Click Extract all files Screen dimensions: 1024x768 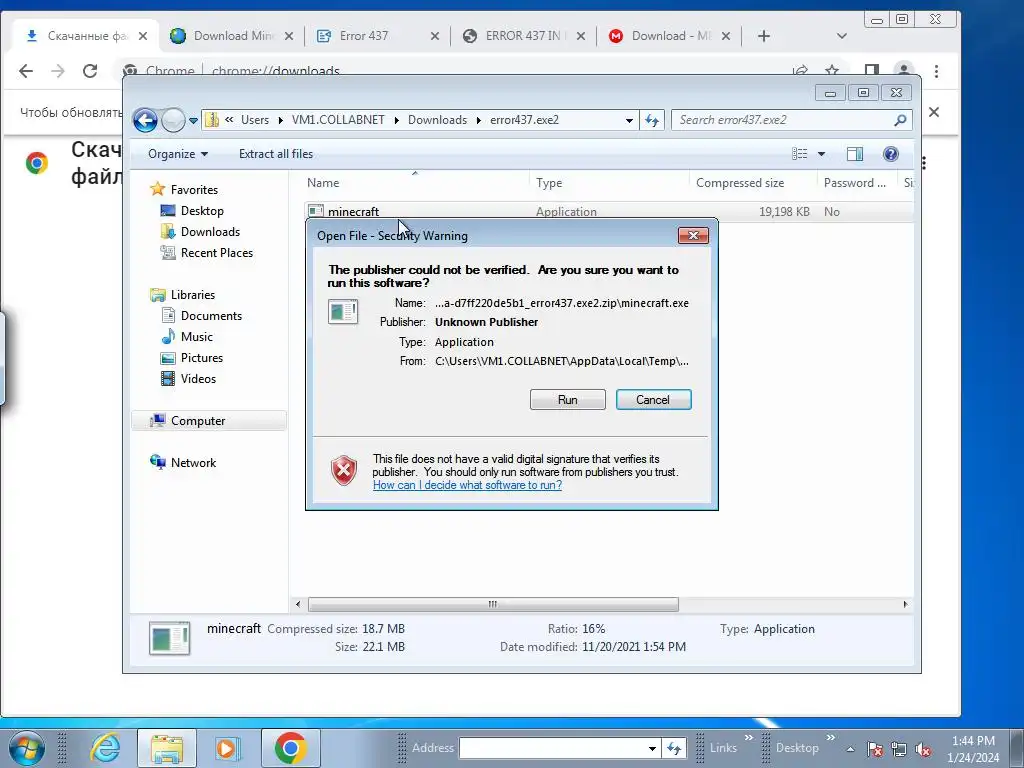(276, 154)
